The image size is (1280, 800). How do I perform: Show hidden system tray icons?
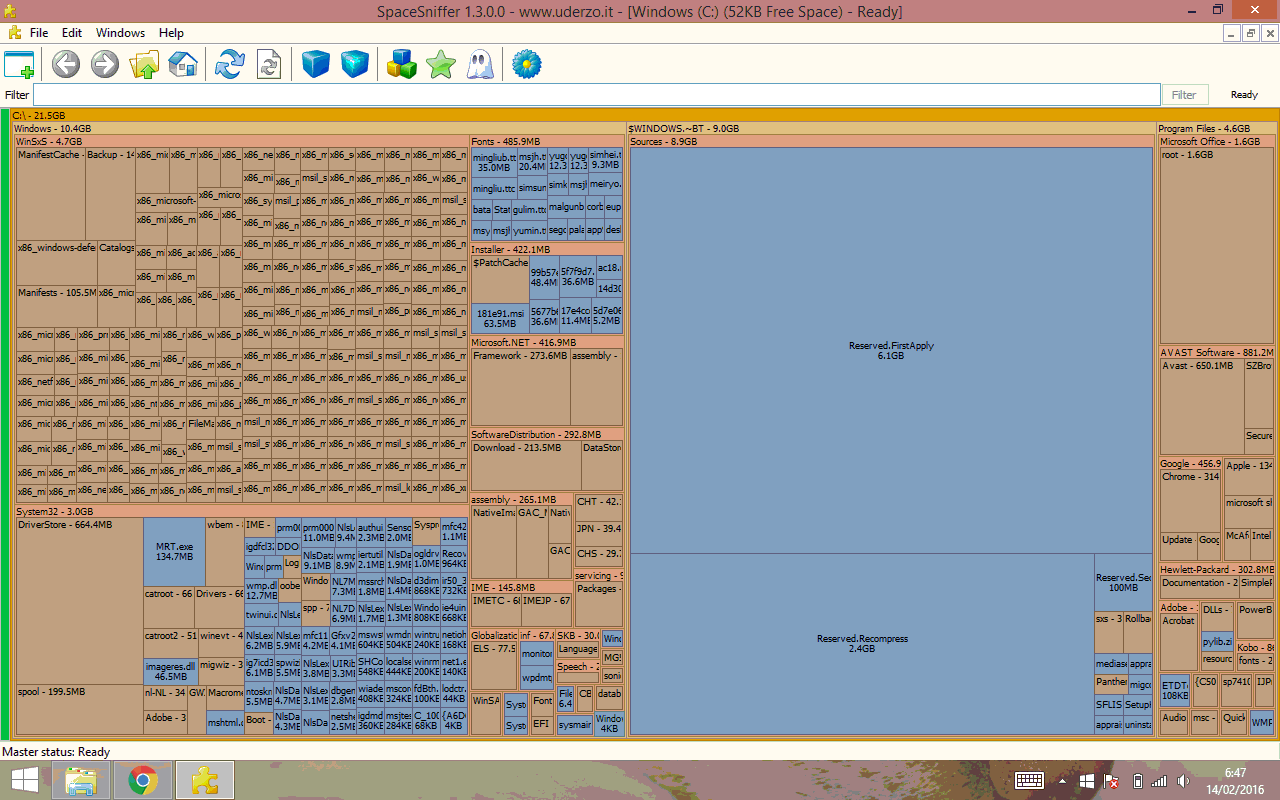click(1061, 780)
